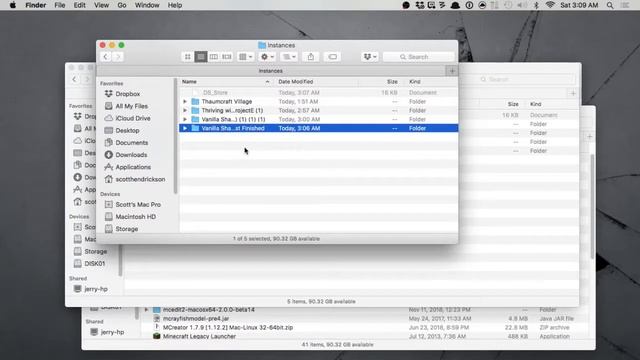Image resolution: width=640 pixels, height=360 pixels.
Task: Open the Apple menu
Action: 13,5
